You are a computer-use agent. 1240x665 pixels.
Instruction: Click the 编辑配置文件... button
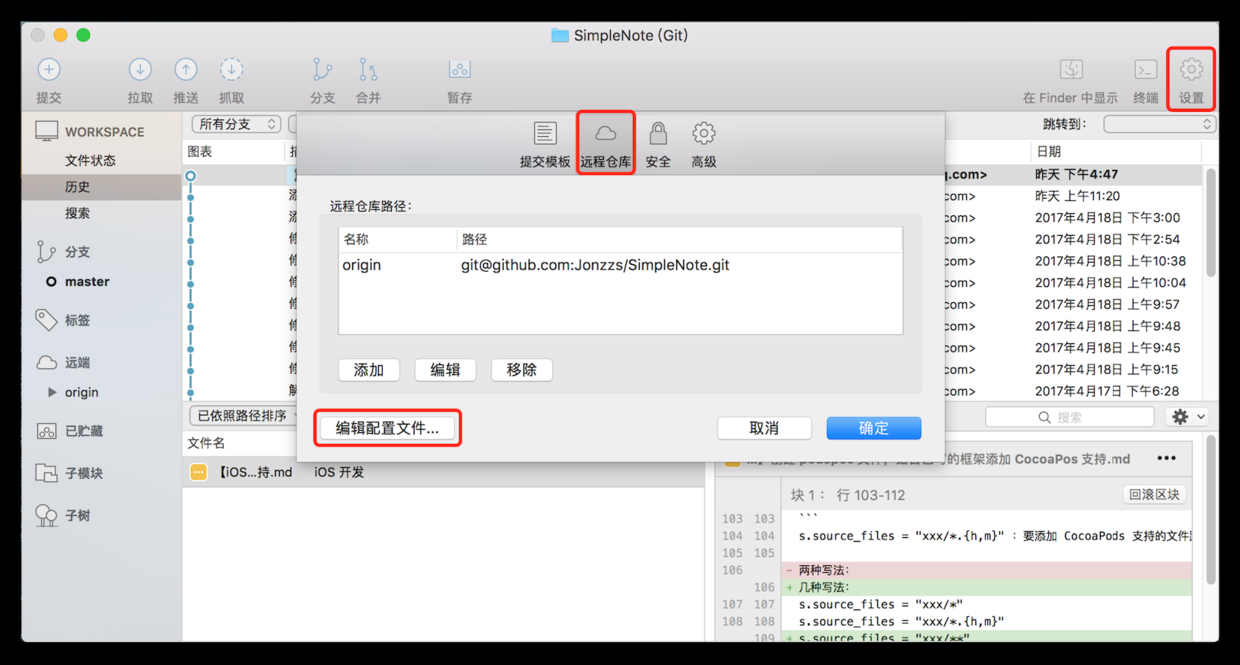(x=387, y=428)
